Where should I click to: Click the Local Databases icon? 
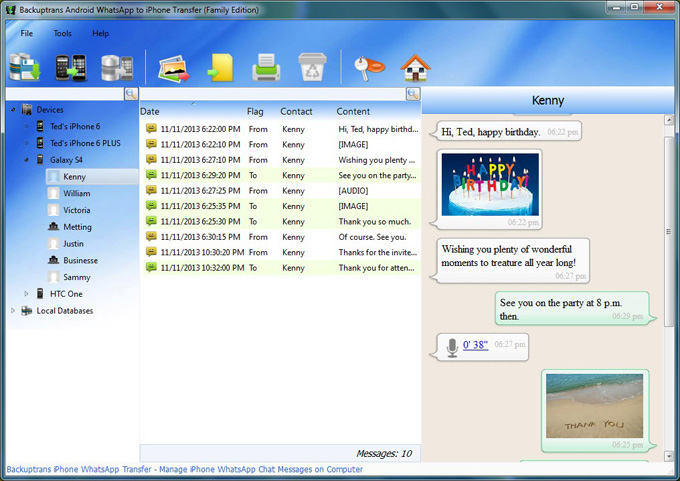26,311
